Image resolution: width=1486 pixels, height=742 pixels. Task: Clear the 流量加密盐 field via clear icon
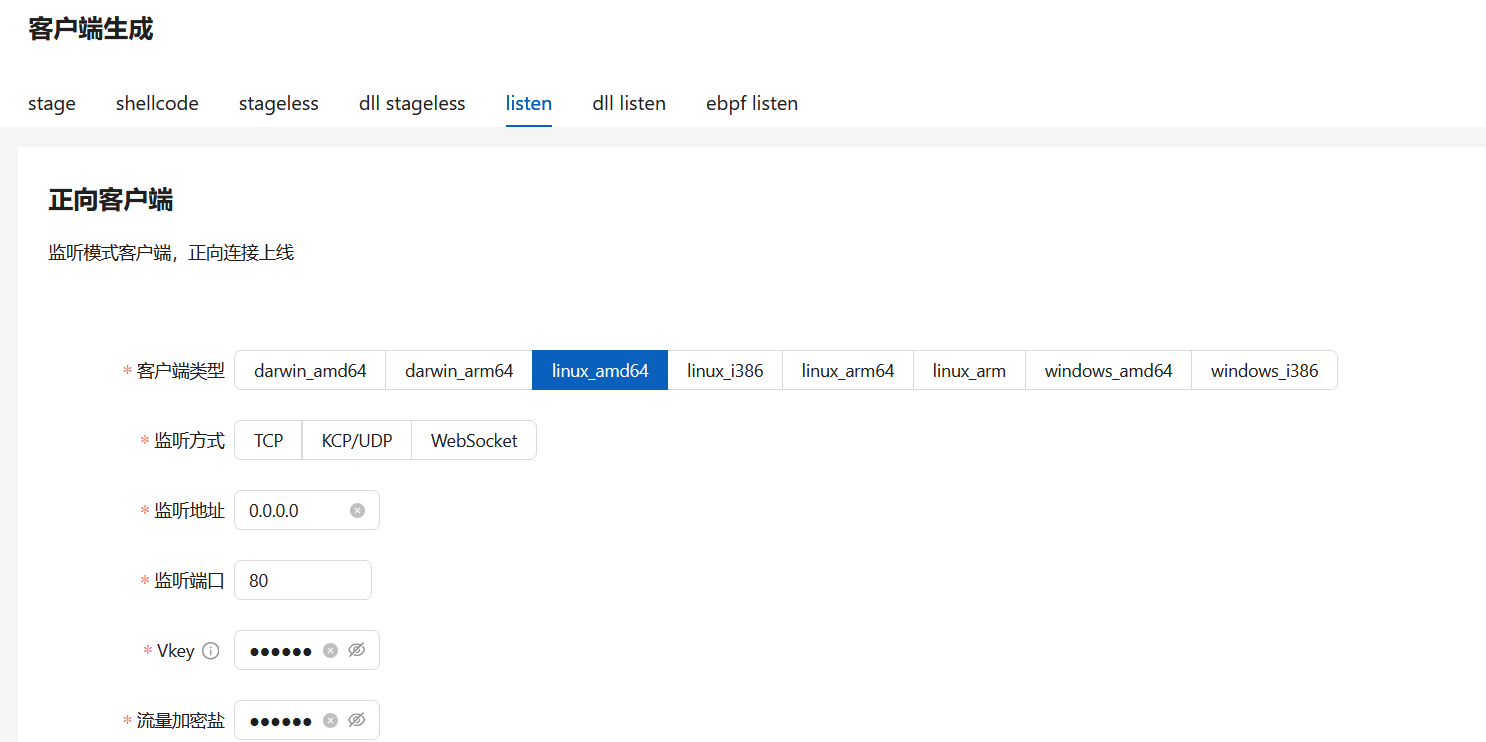tap(330, 720)
